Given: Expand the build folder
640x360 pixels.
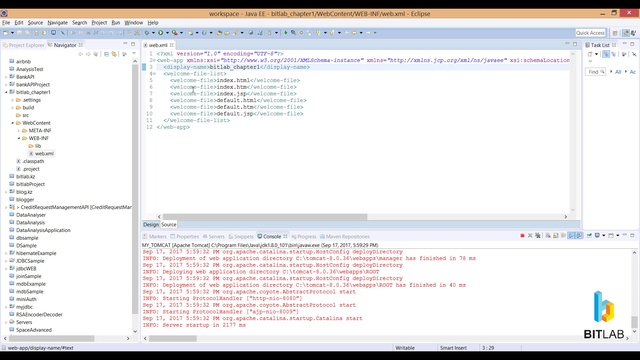Looking at the screenshot, I should click(12, 108).
